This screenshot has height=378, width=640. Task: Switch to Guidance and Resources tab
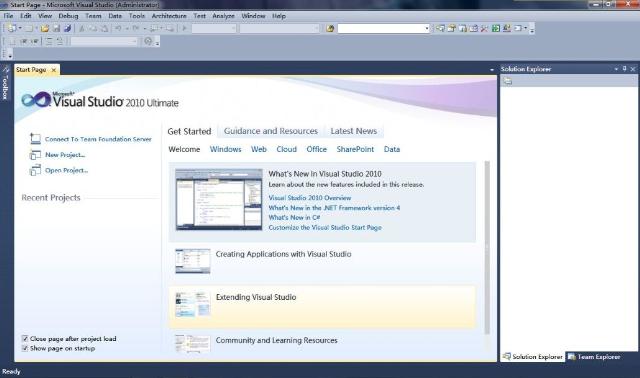[x=271, y=131]
